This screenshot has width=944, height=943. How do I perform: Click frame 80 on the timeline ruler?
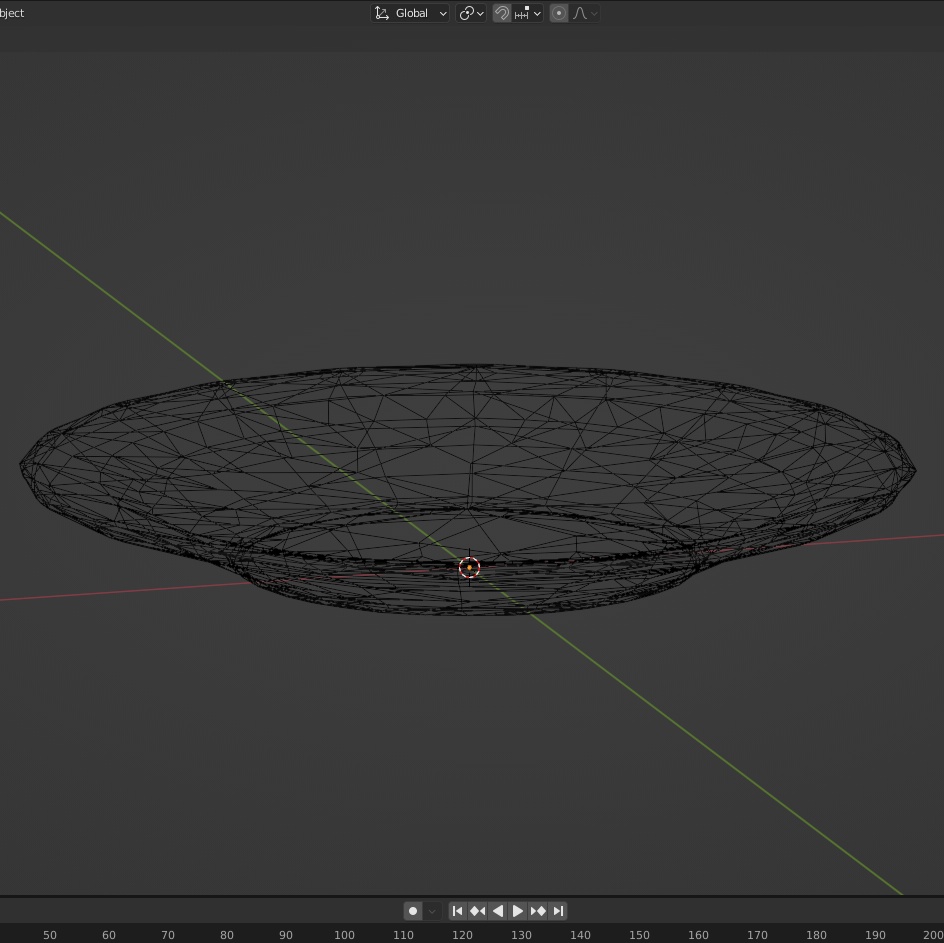tap(226, 935)
